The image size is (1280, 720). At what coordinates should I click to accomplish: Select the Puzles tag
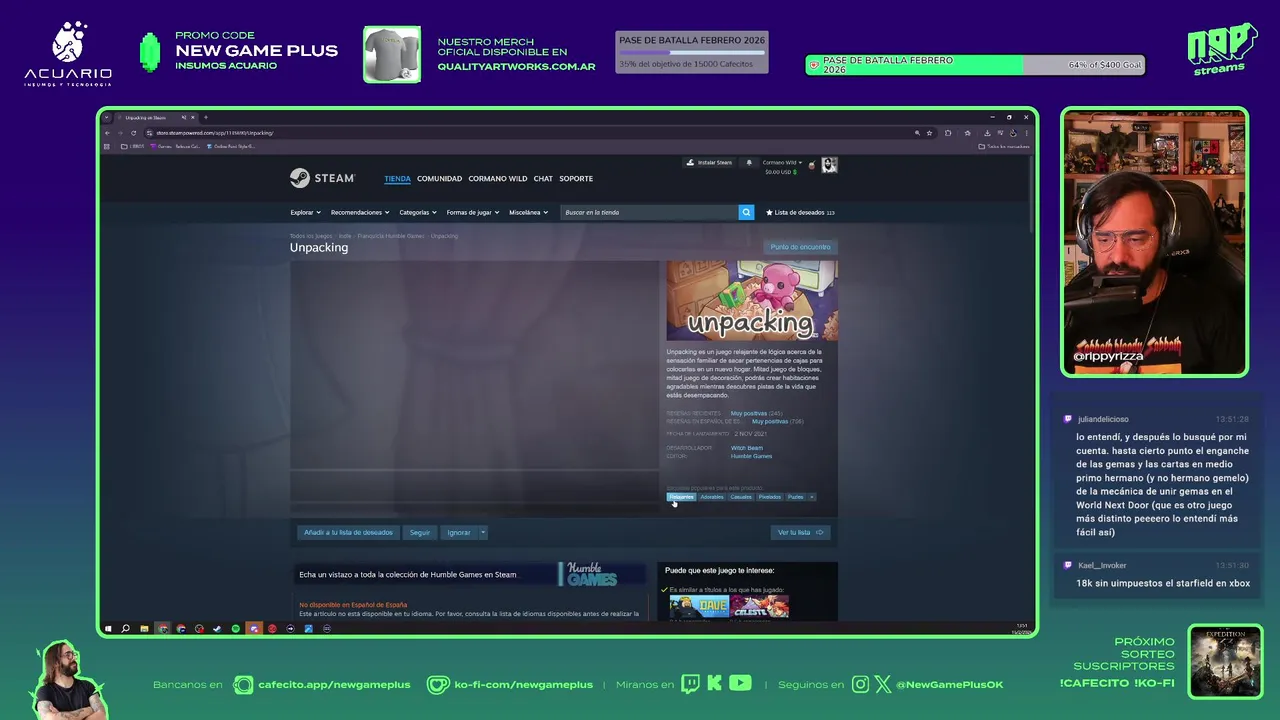pyautogui.click(x=795, y=497)
